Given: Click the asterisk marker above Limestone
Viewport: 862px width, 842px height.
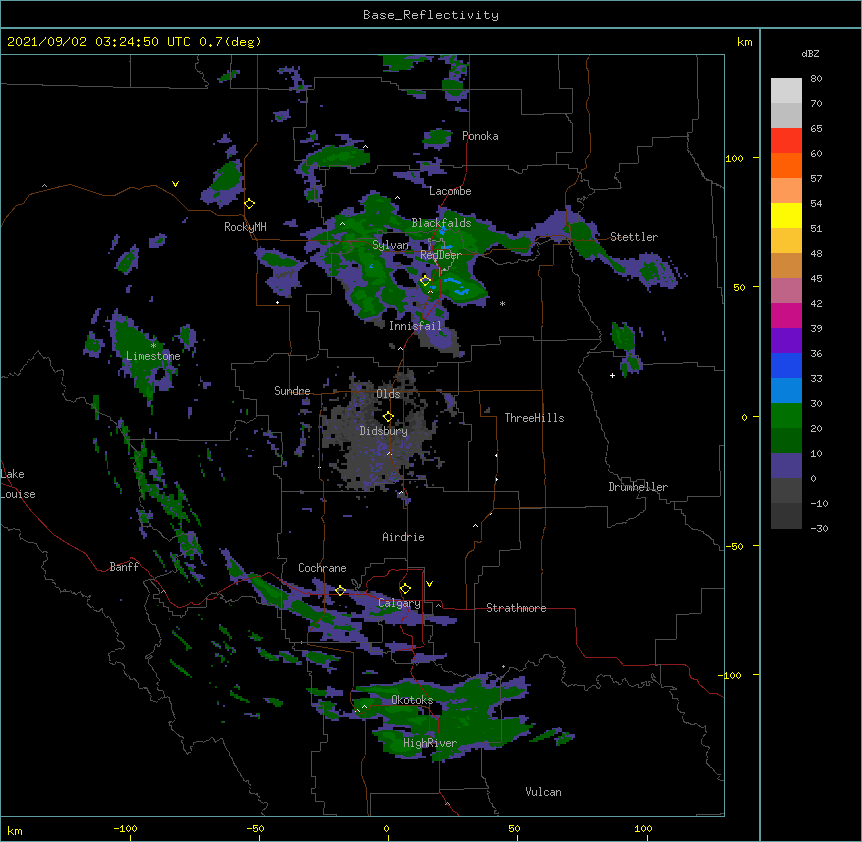Looking at the screenshot, I should coord(153,346).
